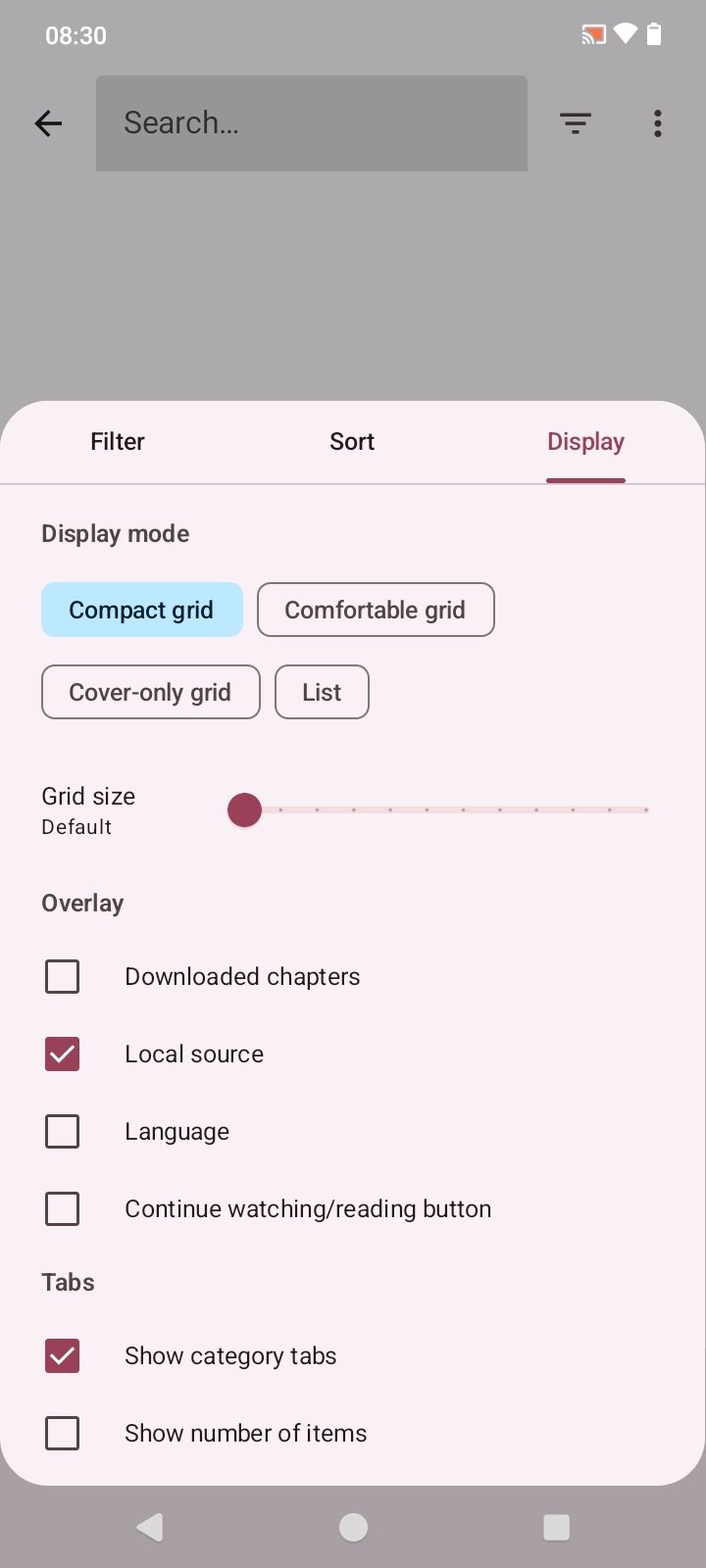This screenshot has width=706, height=1568.
Task: Click the Grid size slider handle
Action: (x=244, y=810)
